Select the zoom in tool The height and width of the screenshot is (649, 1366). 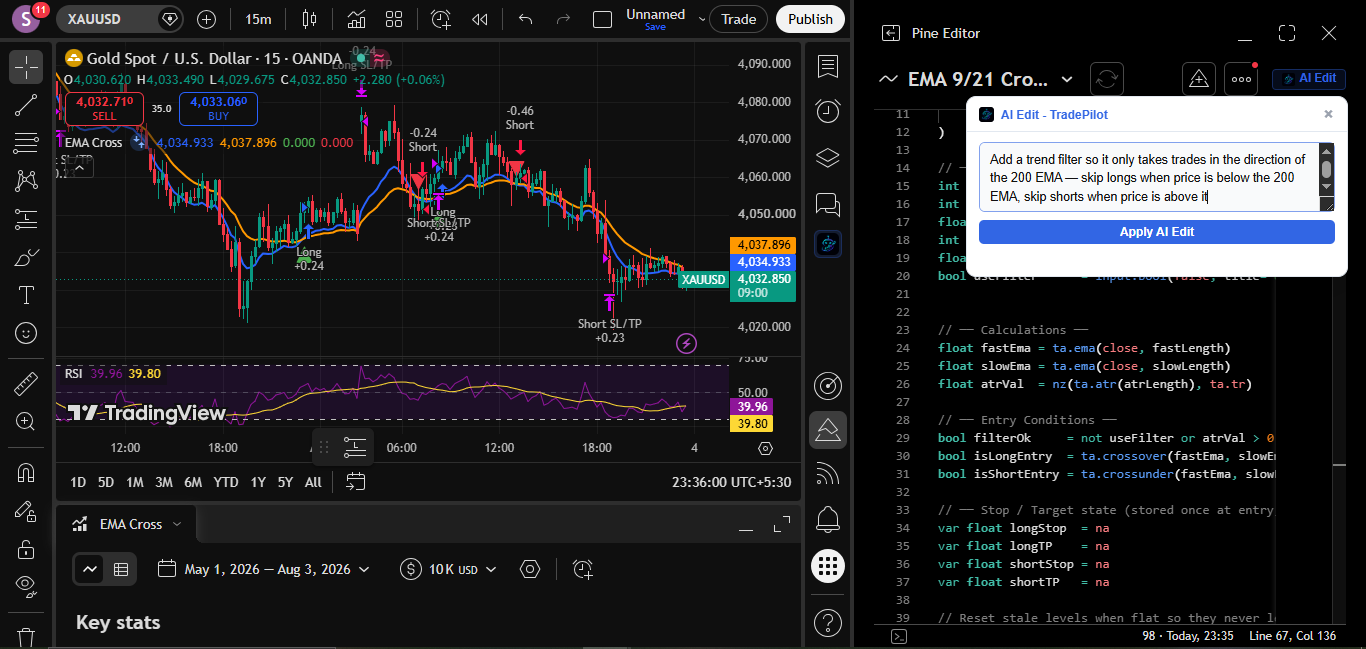(26, 422)
